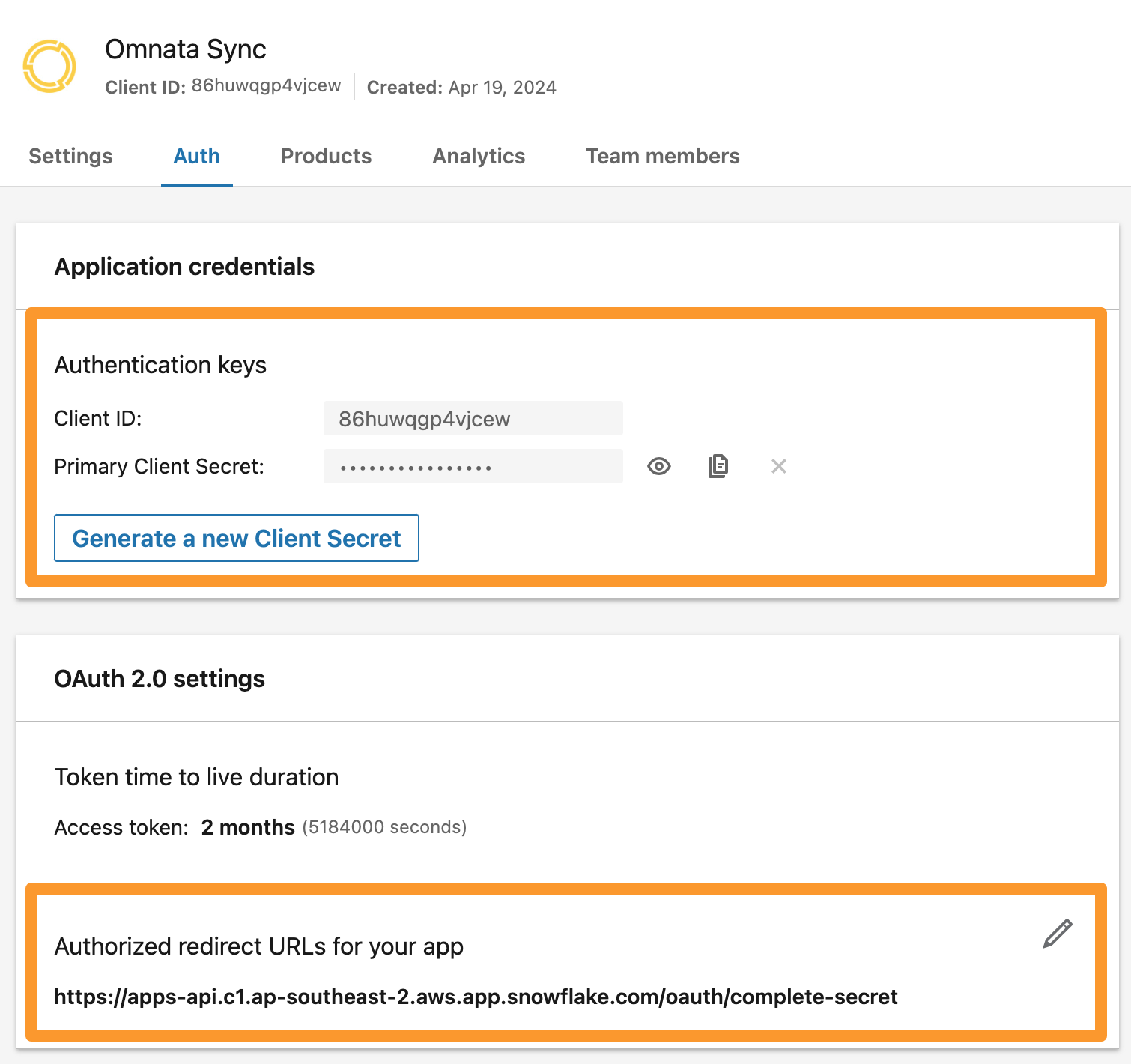1131x1064 pixels.
Task: Select the Auth tab
Action: (x=196, y=156)
